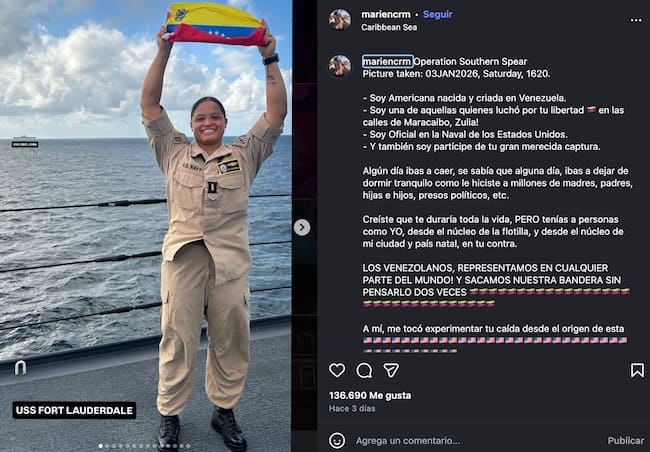Advance to next photo with arrow
The image size is (650, 452).
click(x=302, y=227)
